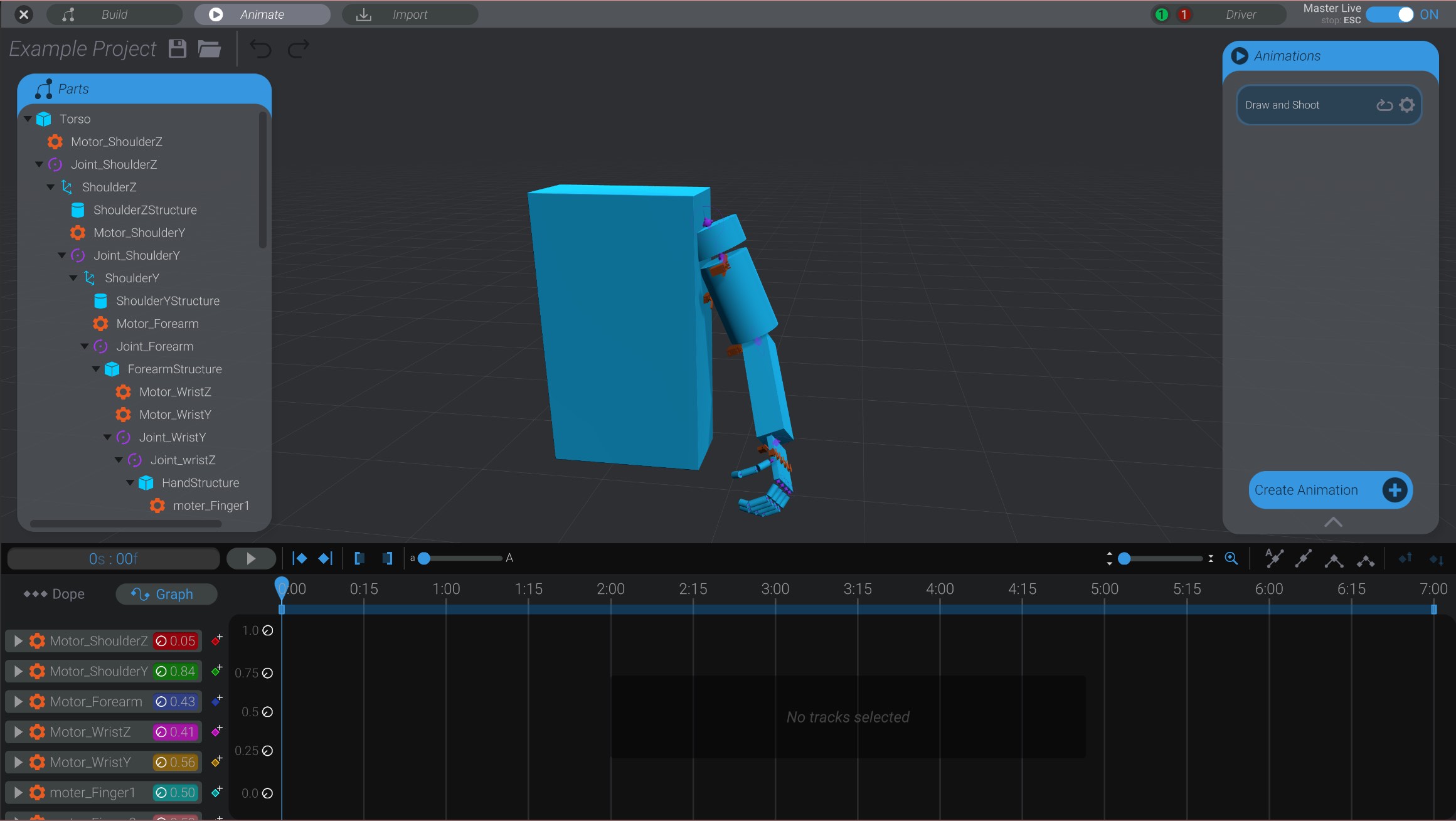Switch to the Build tab
Viewport: 1456px width, 821px height.
pos(114,14)
